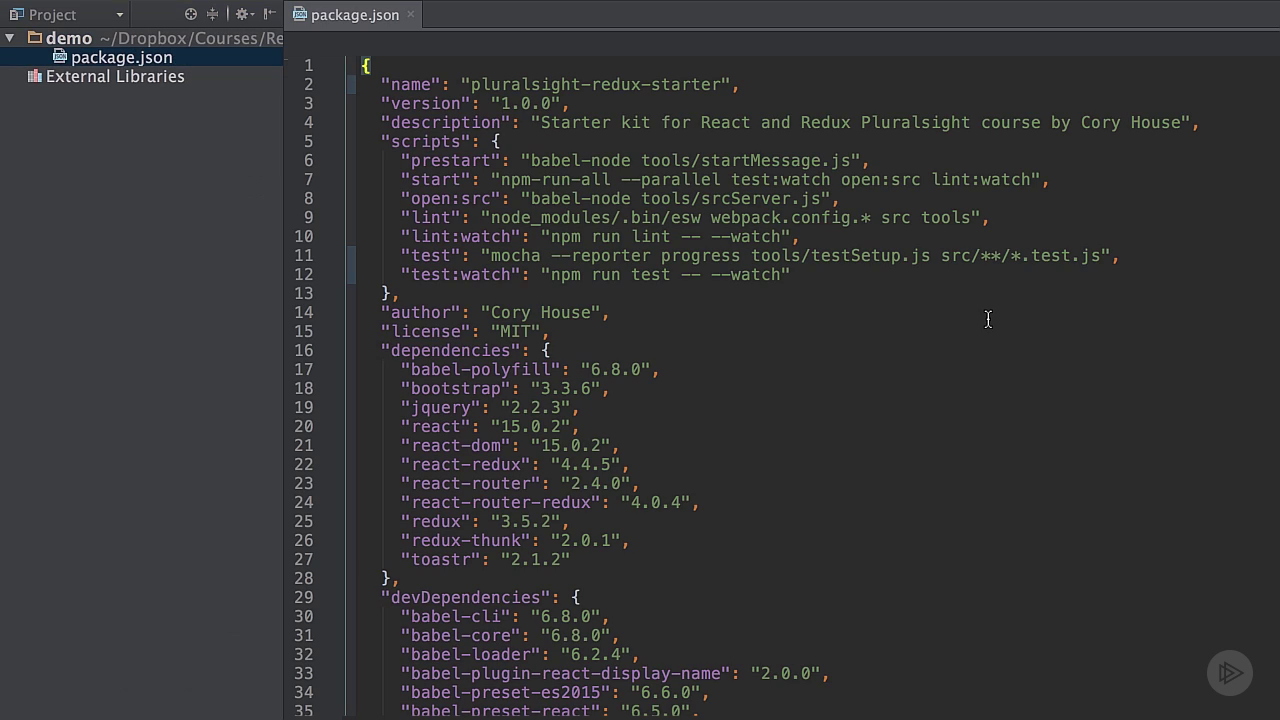1280x720 pixels.
Task: Click the "babel-plugin-react-display-name" key
Action: click(x=565, y=673)
